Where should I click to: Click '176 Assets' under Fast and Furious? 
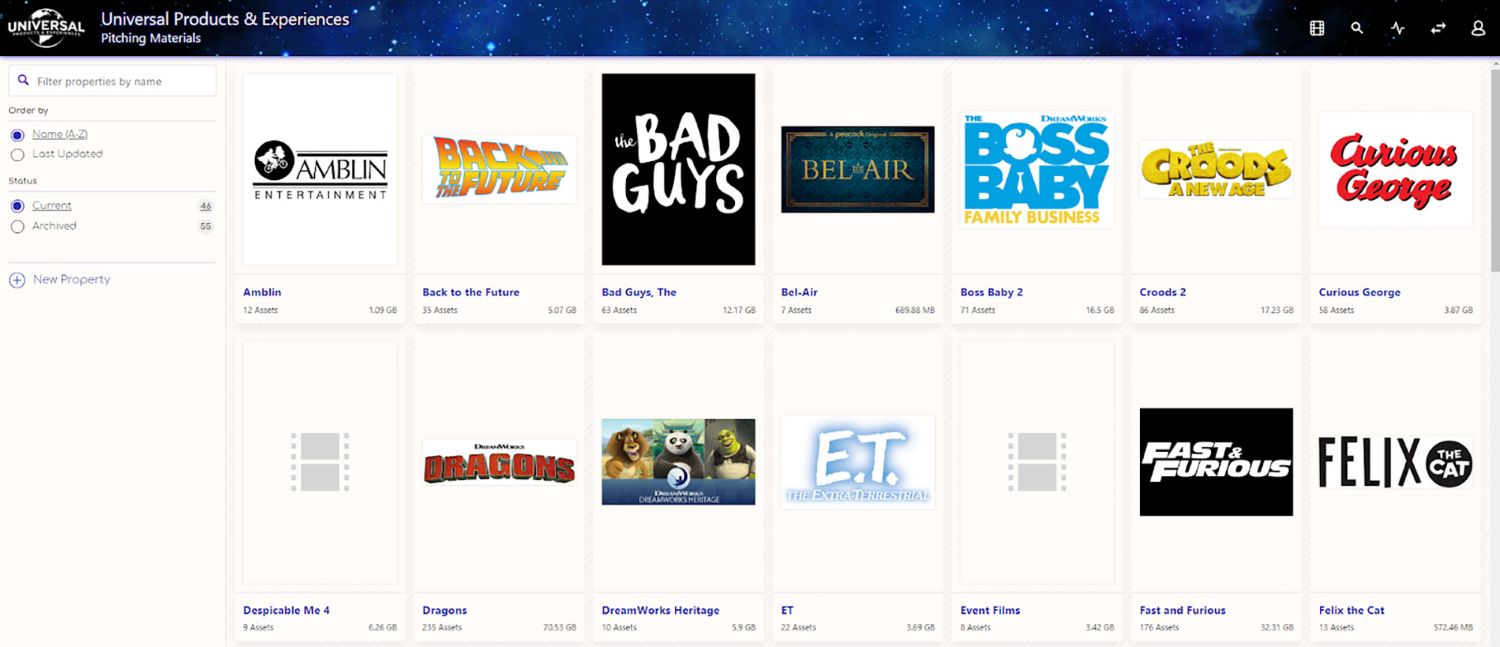pos(1160,628)
